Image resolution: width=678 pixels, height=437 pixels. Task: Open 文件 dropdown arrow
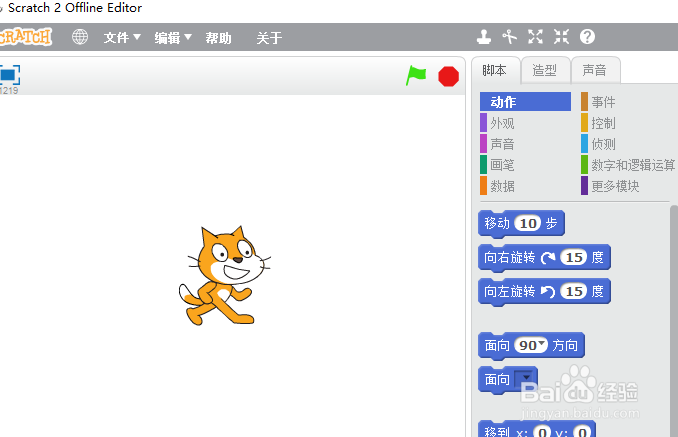(137, 37)
